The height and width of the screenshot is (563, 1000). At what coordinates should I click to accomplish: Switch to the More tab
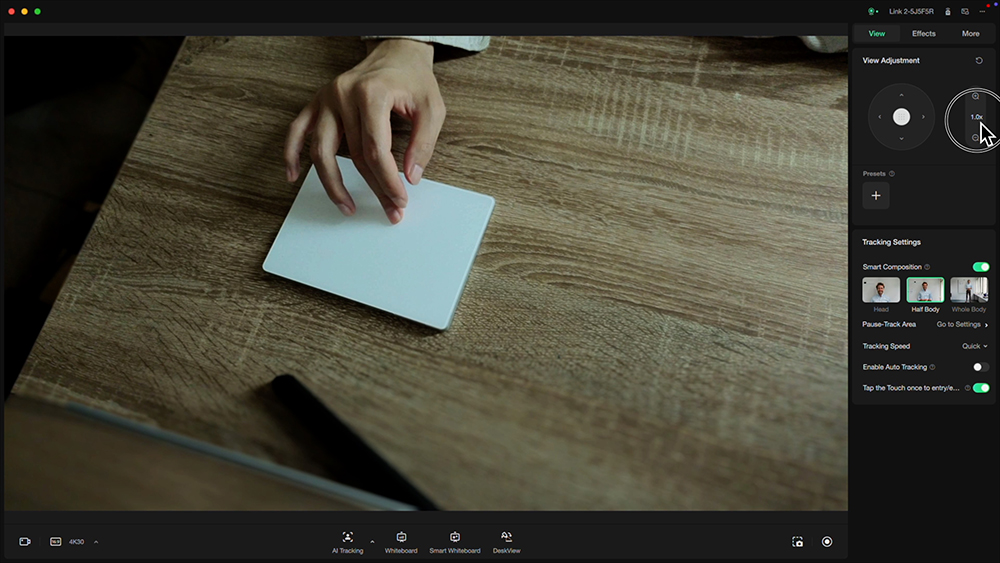[x=970, y=34]
